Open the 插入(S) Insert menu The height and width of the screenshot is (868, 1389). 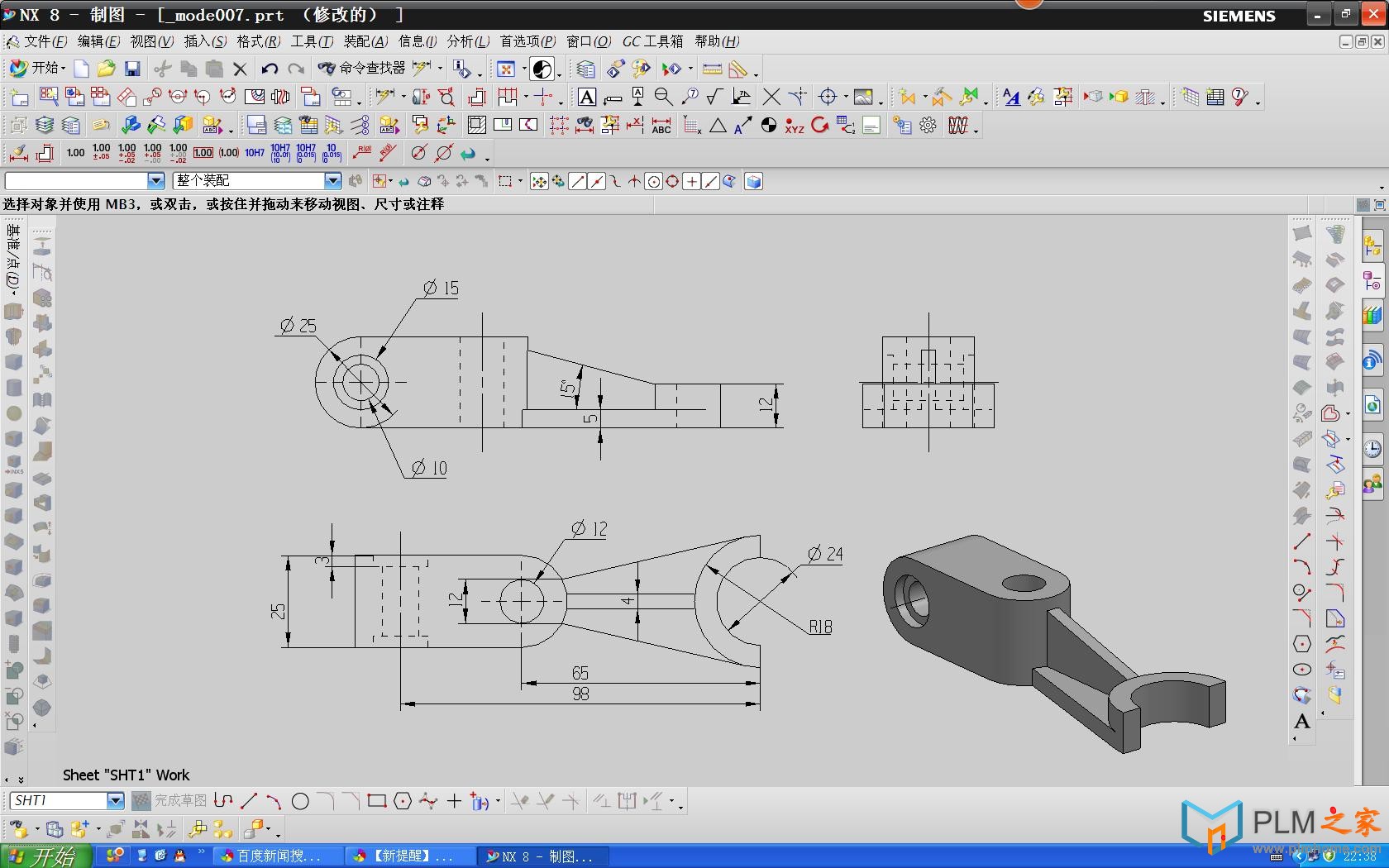tap(205, 41)
